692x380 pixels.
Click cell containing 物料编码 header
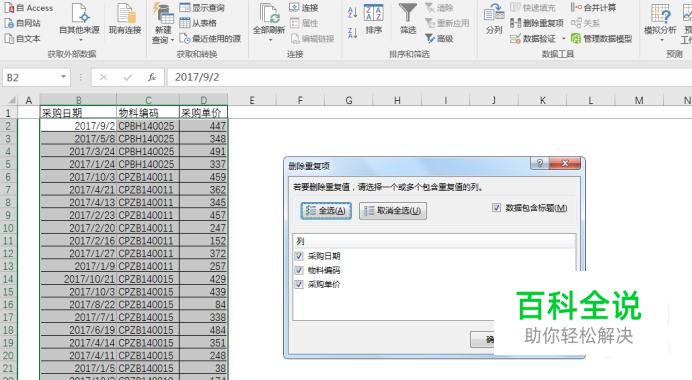click(148, 113)
